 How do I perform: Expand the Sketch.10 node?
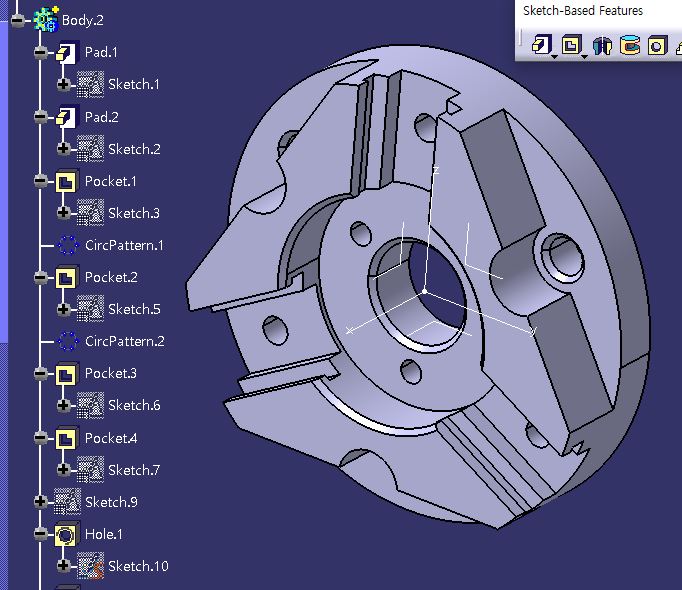point(64,566)
